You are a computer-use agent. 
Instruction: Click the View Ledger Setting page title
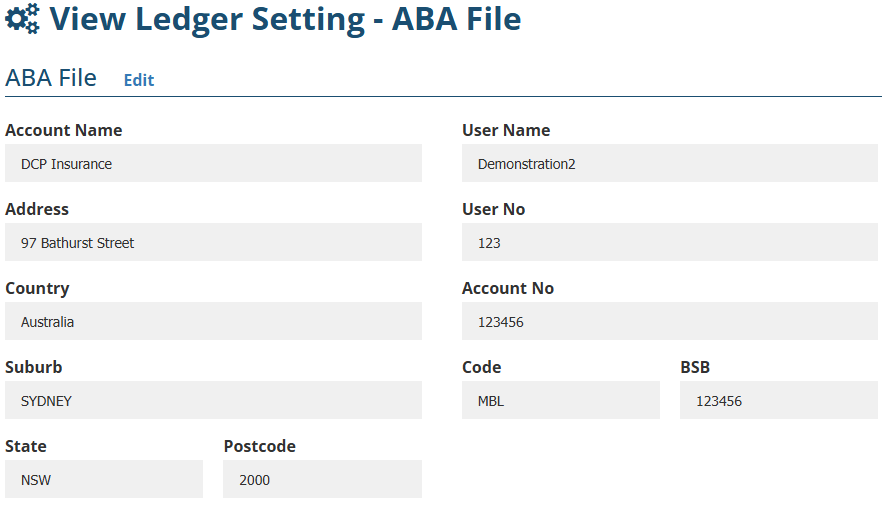[x=285, y=18]
